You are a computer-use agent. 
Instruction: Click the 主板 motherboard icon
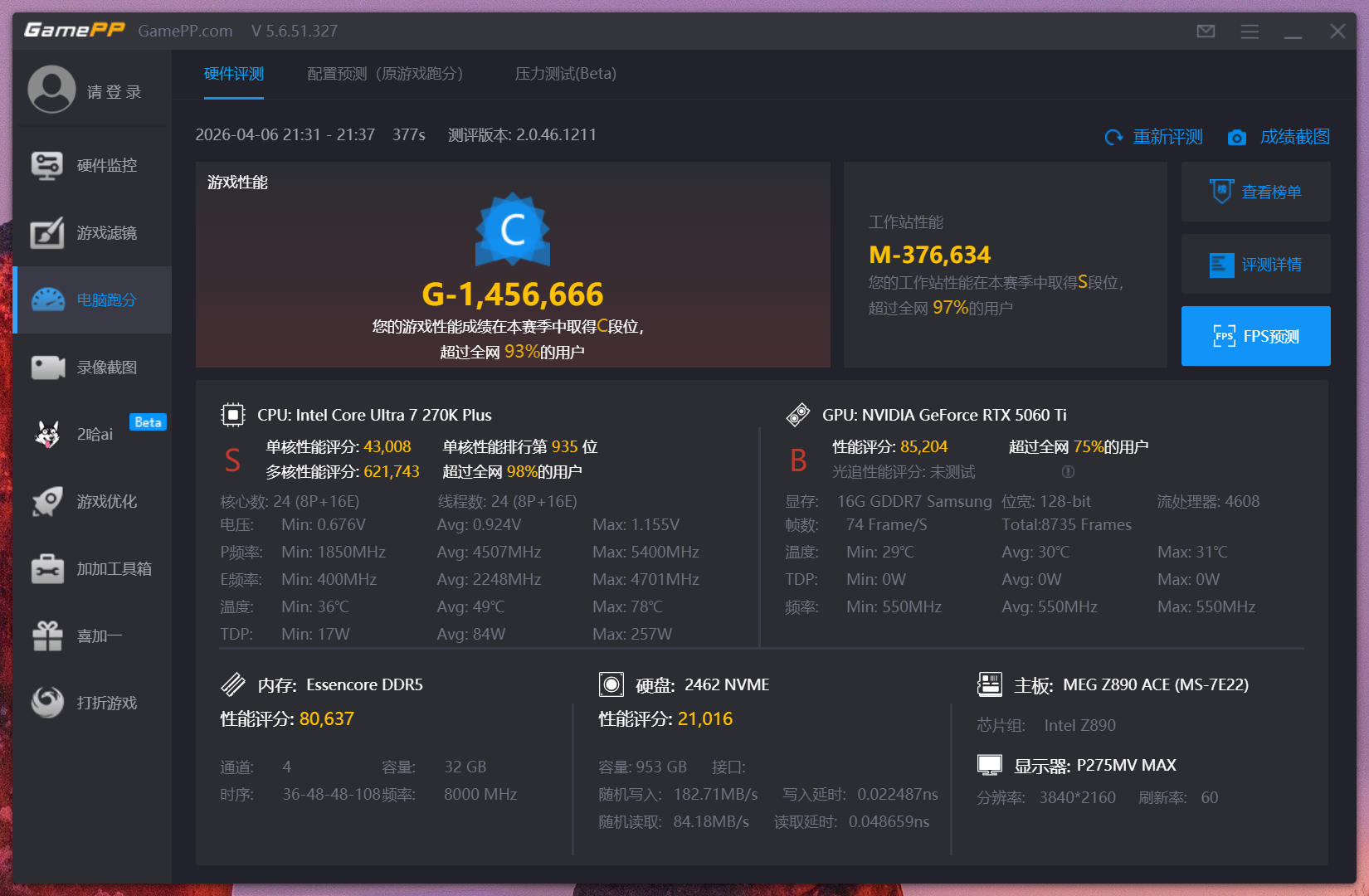tap(990, 684)
